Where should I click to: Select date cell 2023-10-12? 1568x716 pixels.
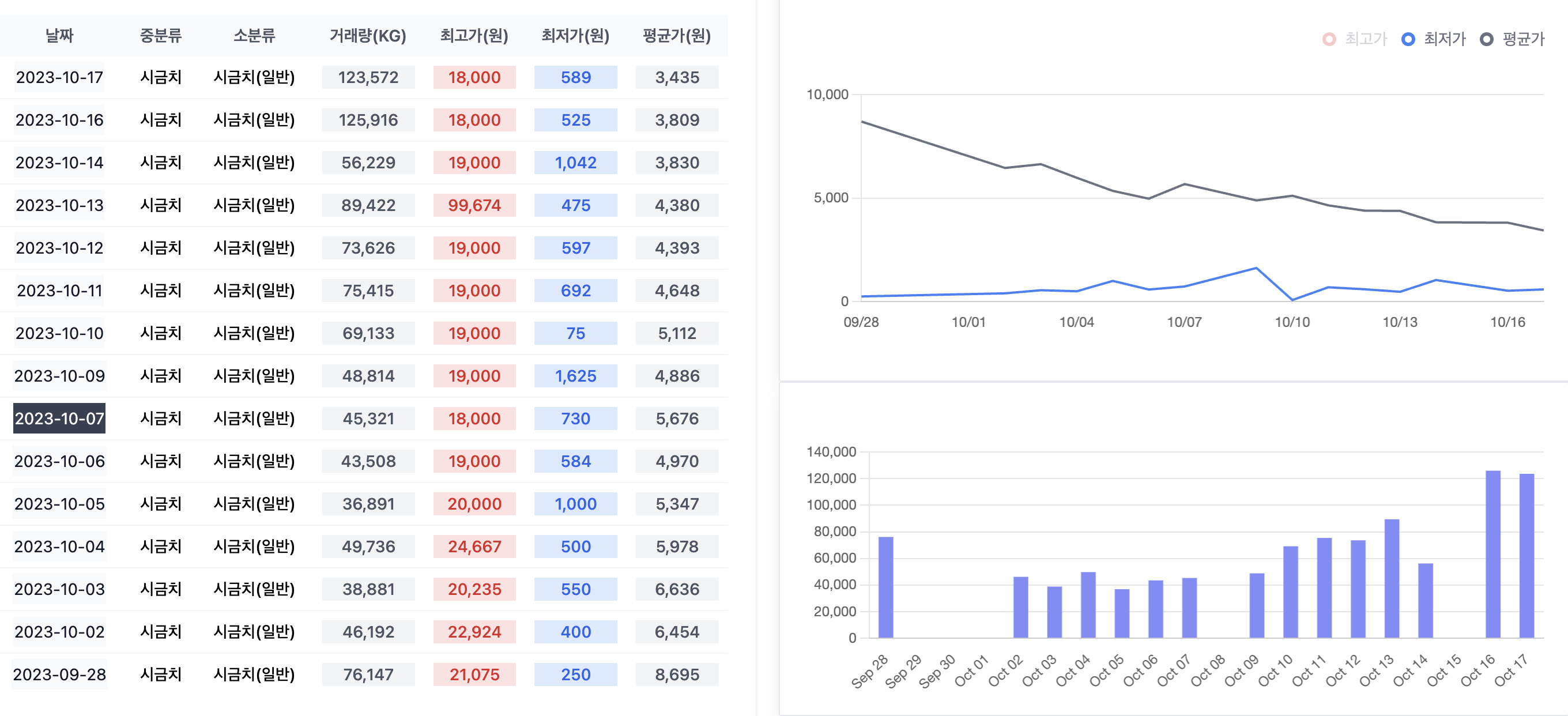click(x=59, y=248)
